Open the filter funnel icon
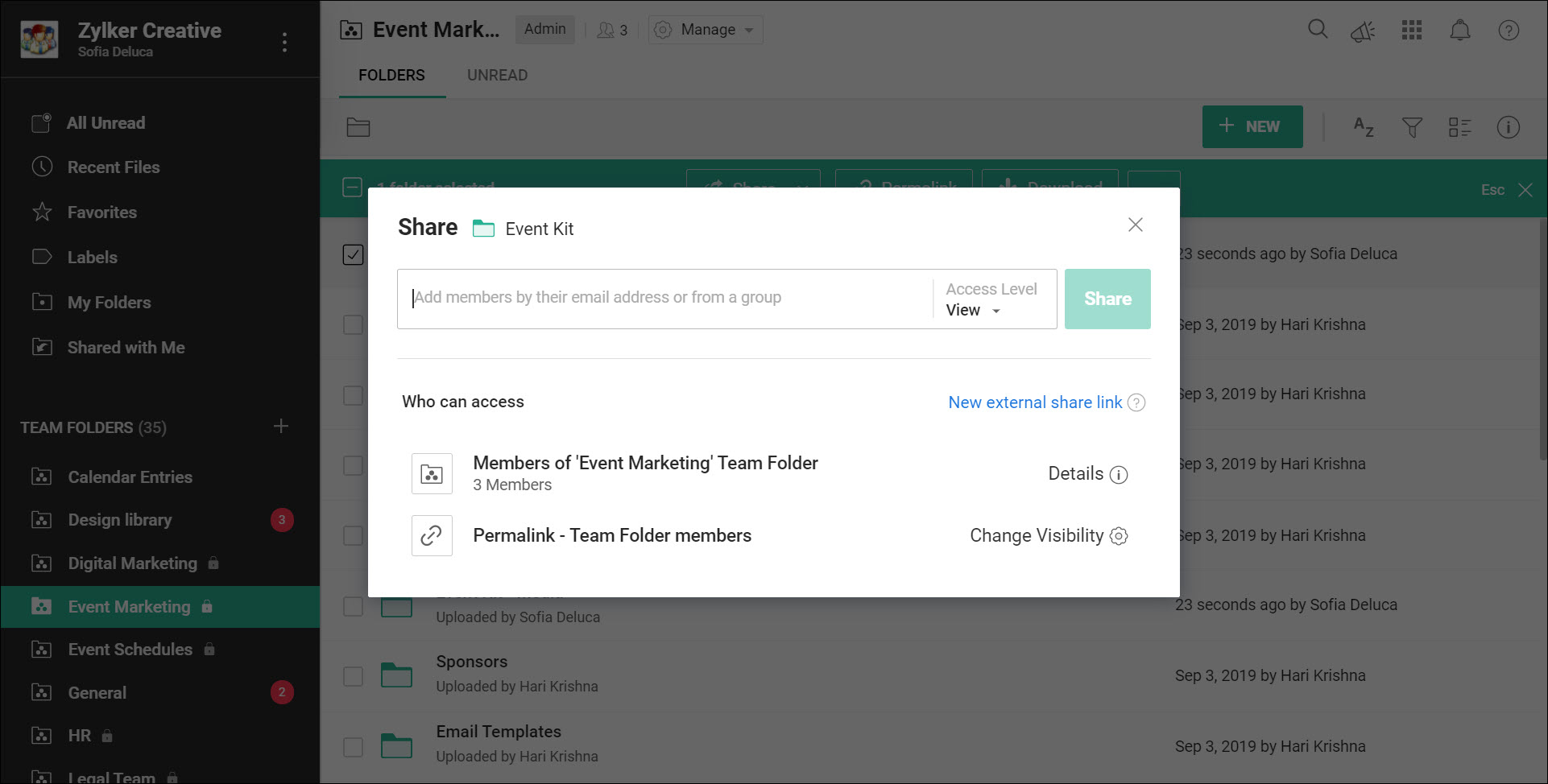 coord(1412,127)
